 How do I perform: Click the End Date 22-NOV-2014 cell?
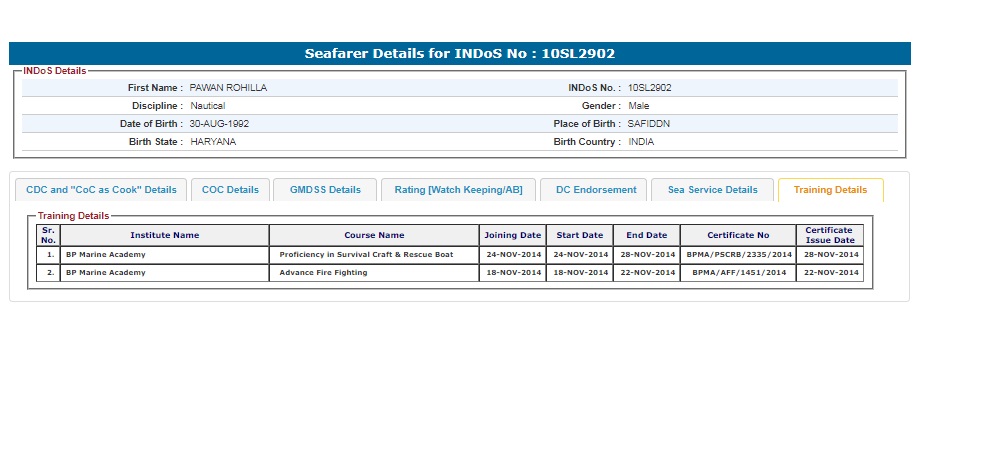[647, 273]
